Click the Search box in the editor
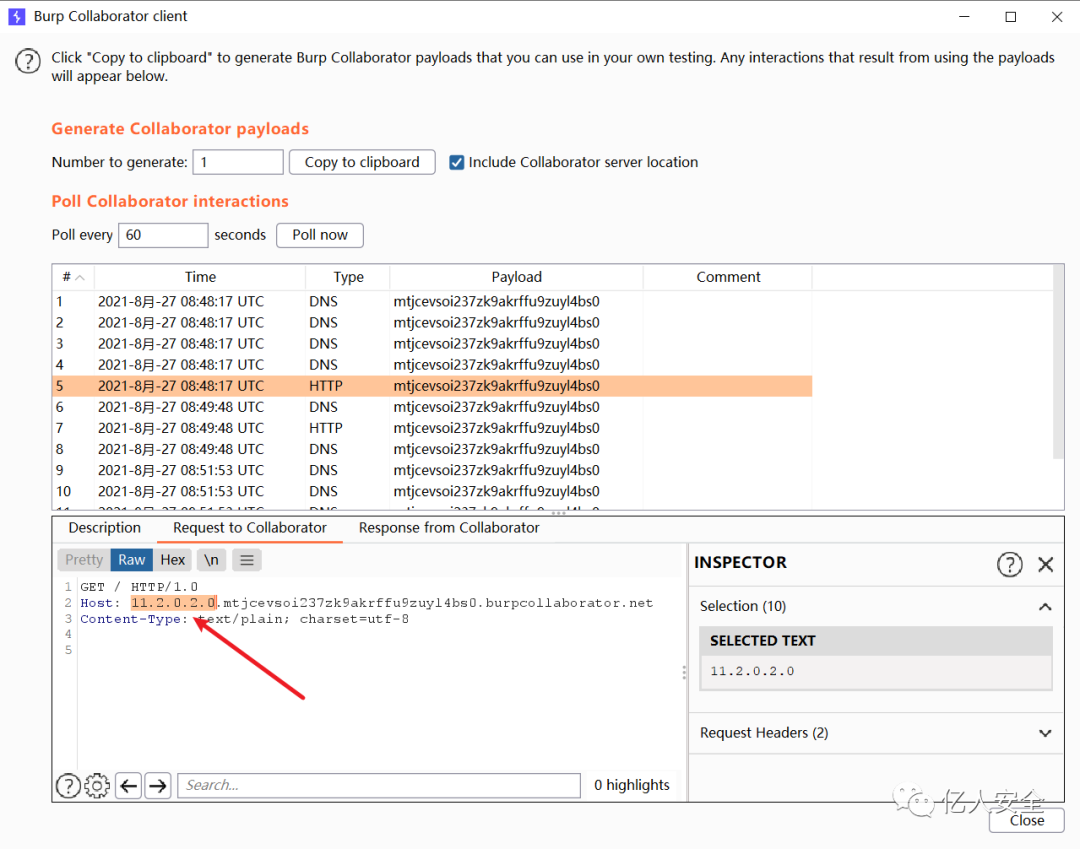1080x849 pixels. (379, 785)
